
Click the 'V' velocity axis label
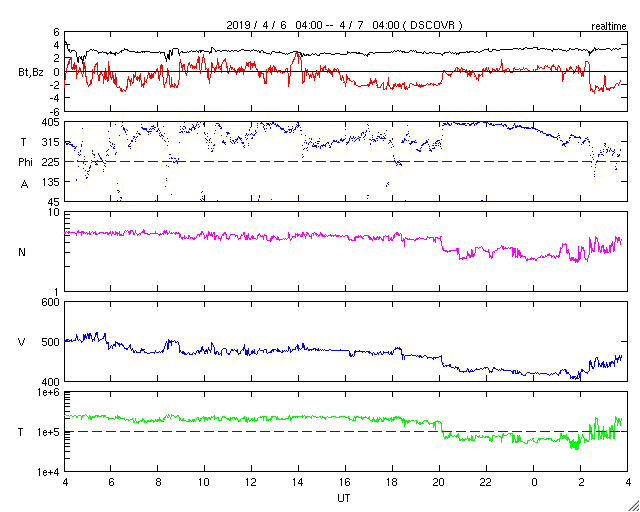22,342
